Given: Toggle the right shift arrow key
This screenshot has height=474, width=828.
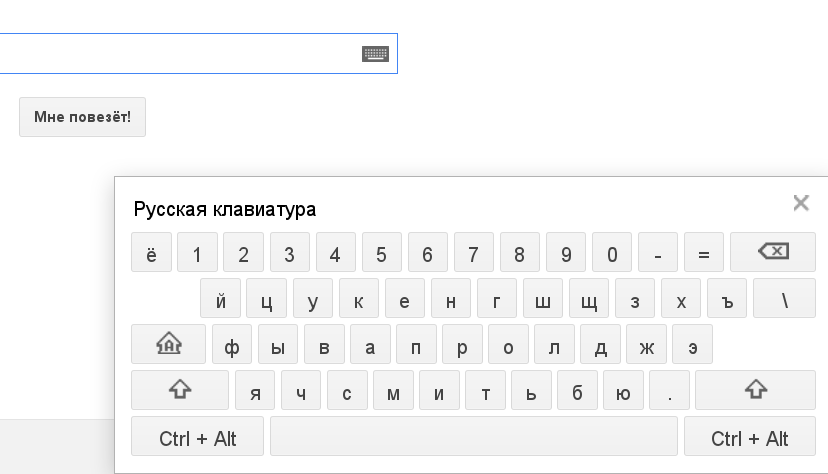Looking at the screenshot, I should (756, 390).
